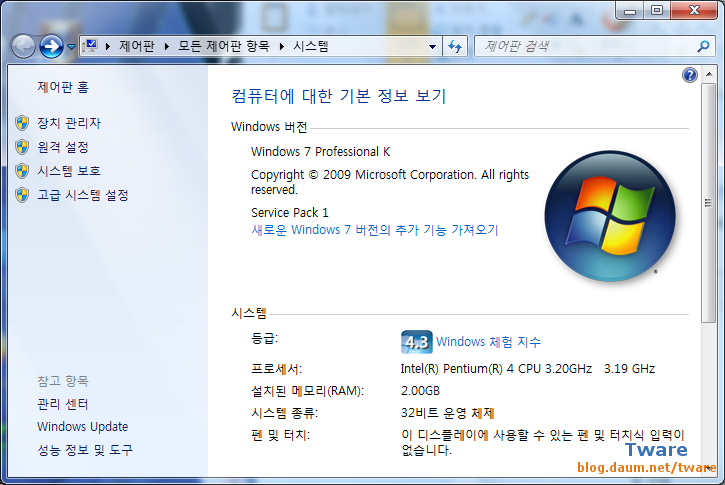
Task: Open the recent pages dropdown next to Forward
Action: (71, 47)
